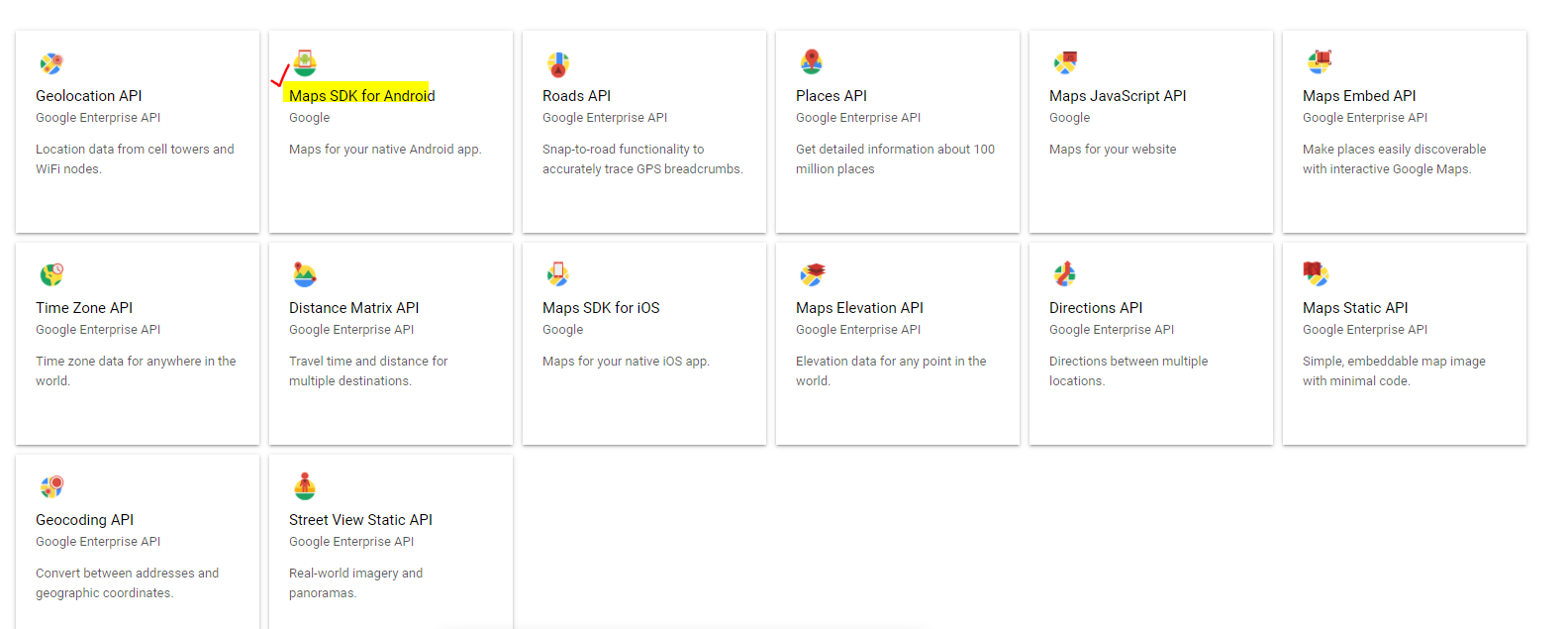1568x629 pixels.
Task: Click 'Real-world imagery and panoramas' description
Action: pos(355,583)
